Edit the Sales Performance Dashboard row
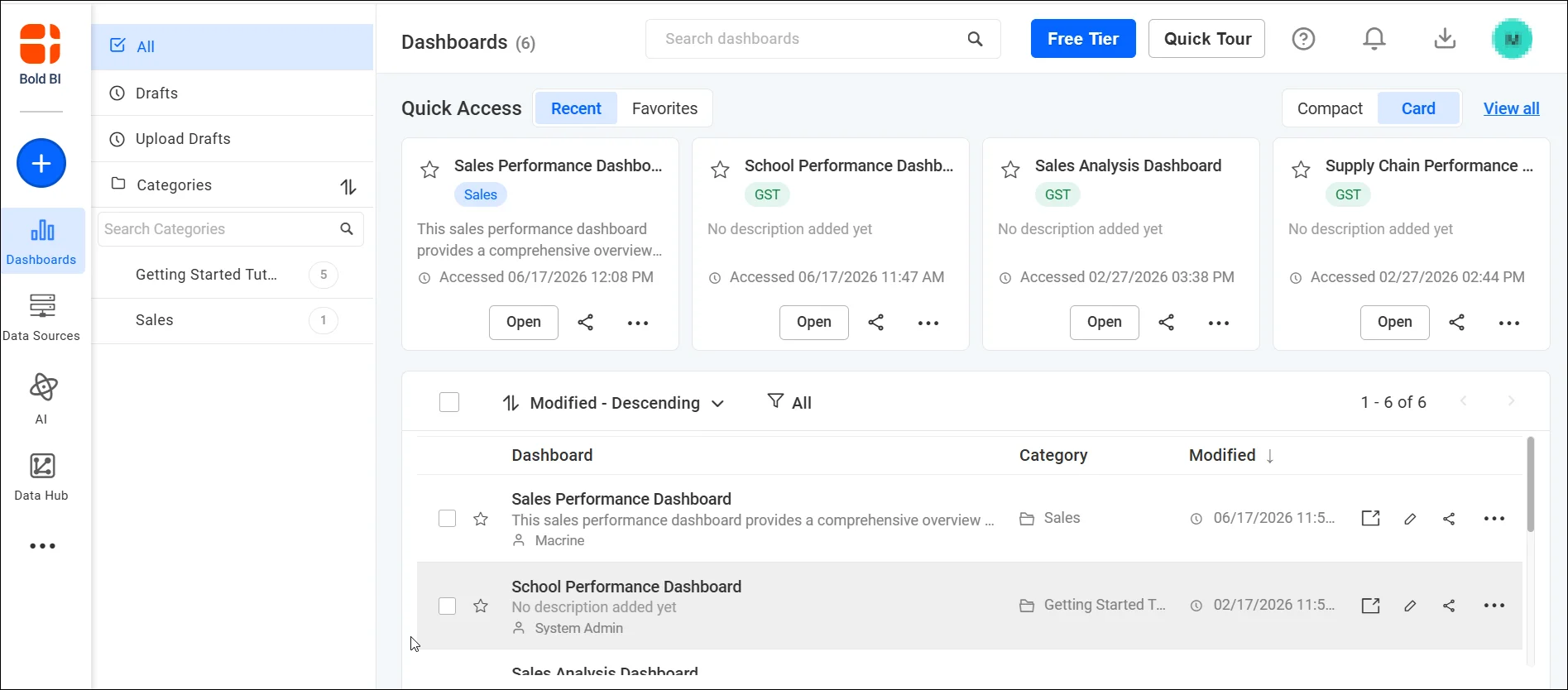This screenshot has width=1568, height=690. click(1410, 519)
